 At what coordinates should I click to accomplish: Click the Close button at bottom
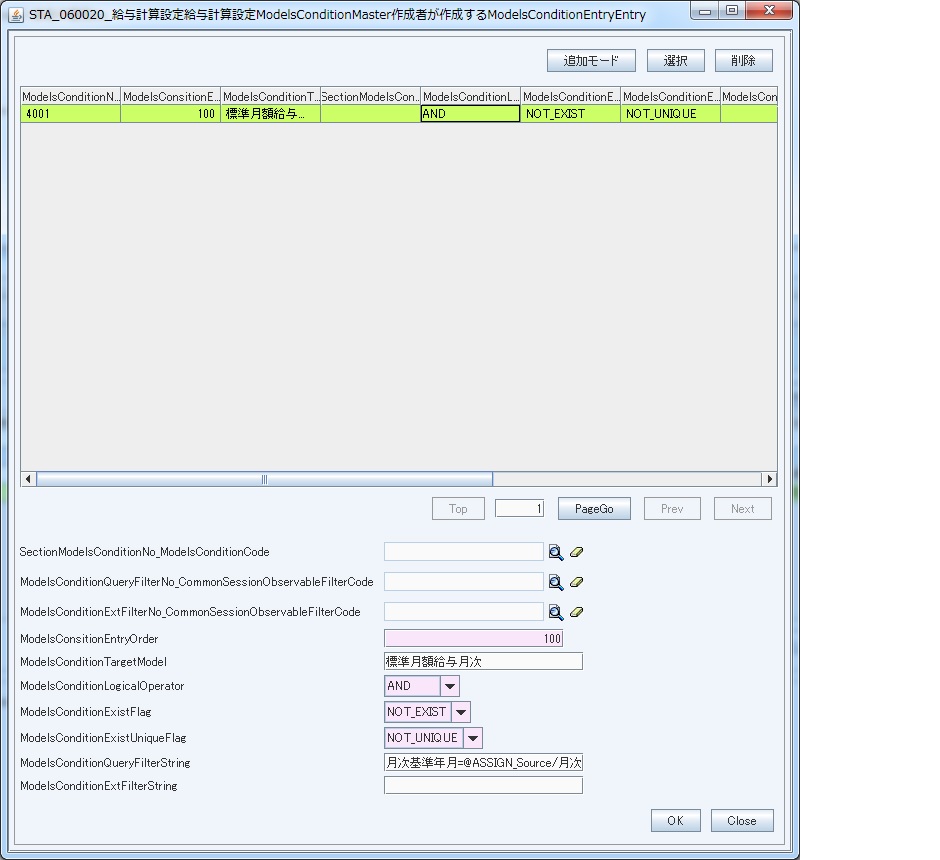tap(742, 820)
